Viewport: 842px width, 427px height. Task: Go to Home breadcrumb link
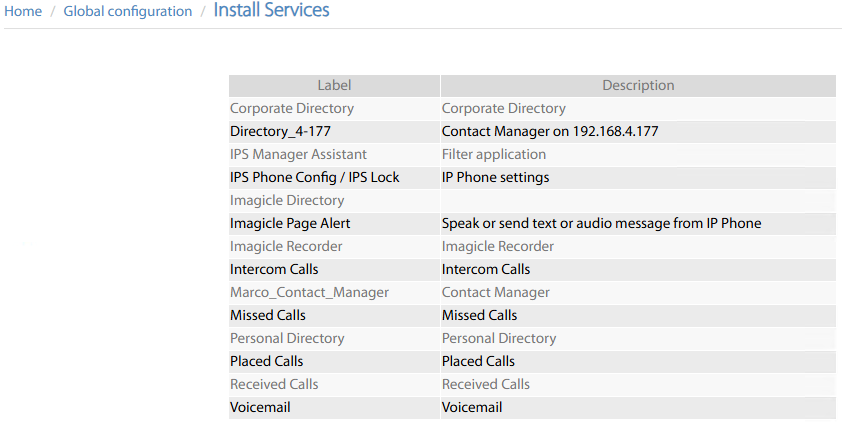[23, 12]
